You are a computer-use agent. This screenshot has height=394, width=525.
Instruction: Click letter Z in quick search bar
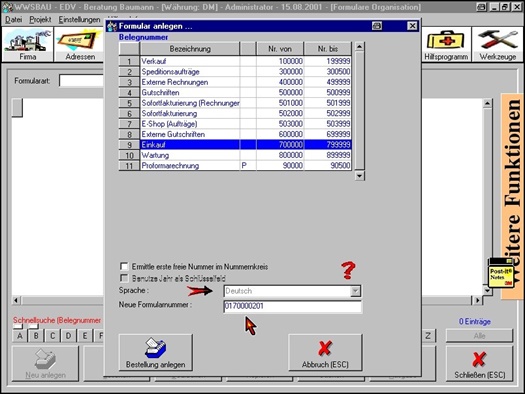pyautogui.click(x=428, y=336)
